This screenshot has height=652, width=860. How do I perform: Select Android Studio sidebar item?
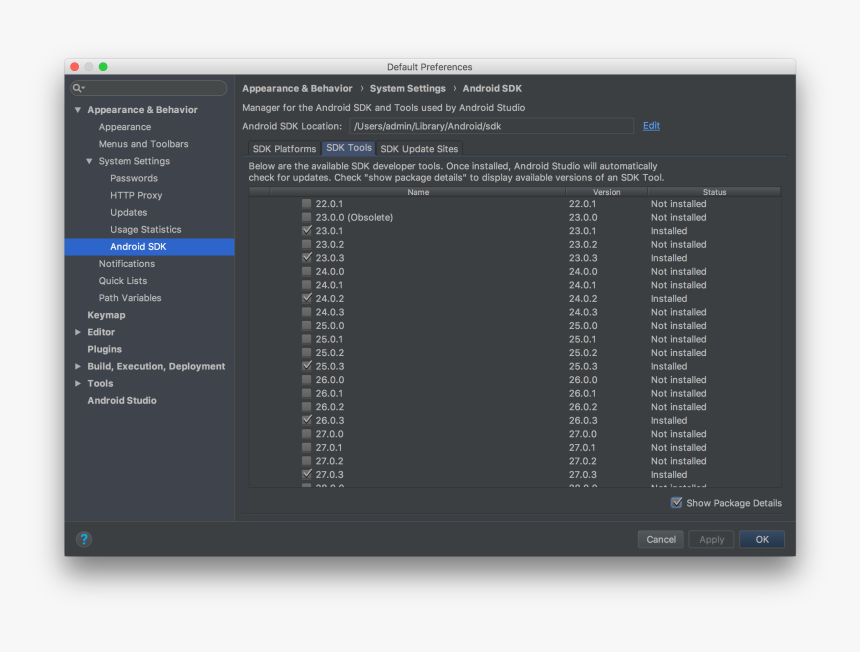click(122, 400)
